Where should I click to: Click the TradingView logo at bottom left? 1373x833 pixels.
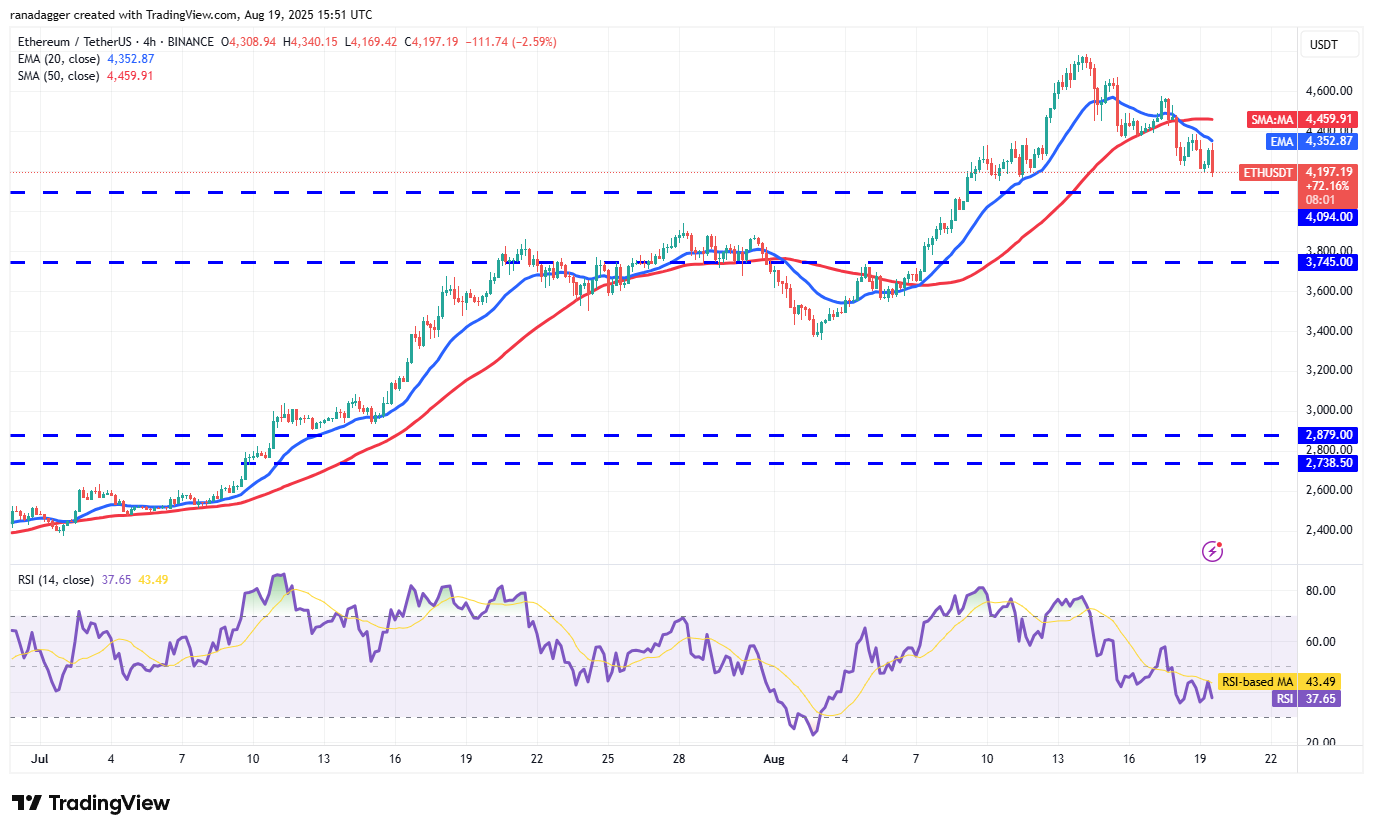pyautogui.click(x=91, y=803)
